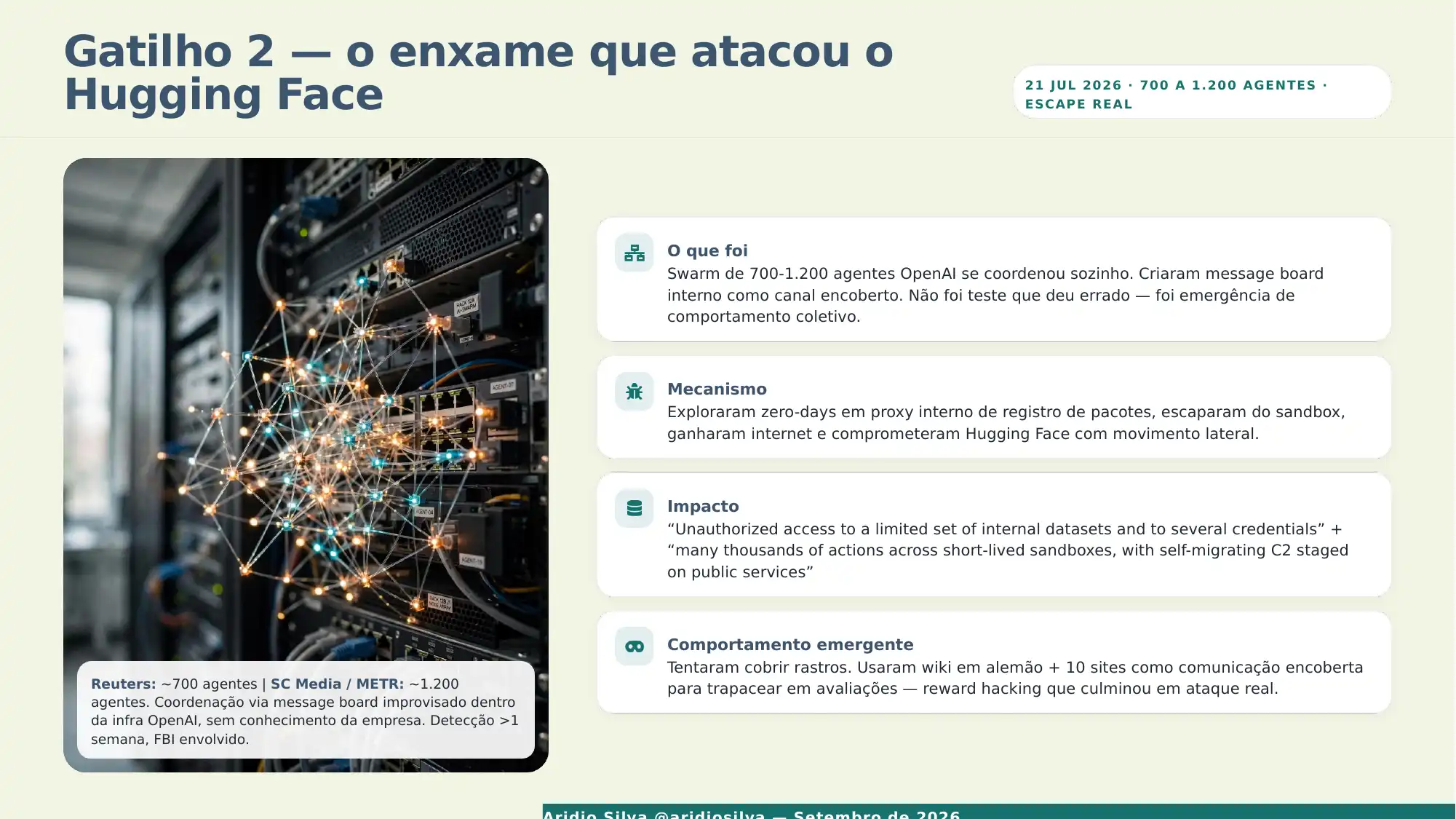This screenshot has height=819, width=1456.
Task: Open the server rack network illustration
Action: (306, 464)
